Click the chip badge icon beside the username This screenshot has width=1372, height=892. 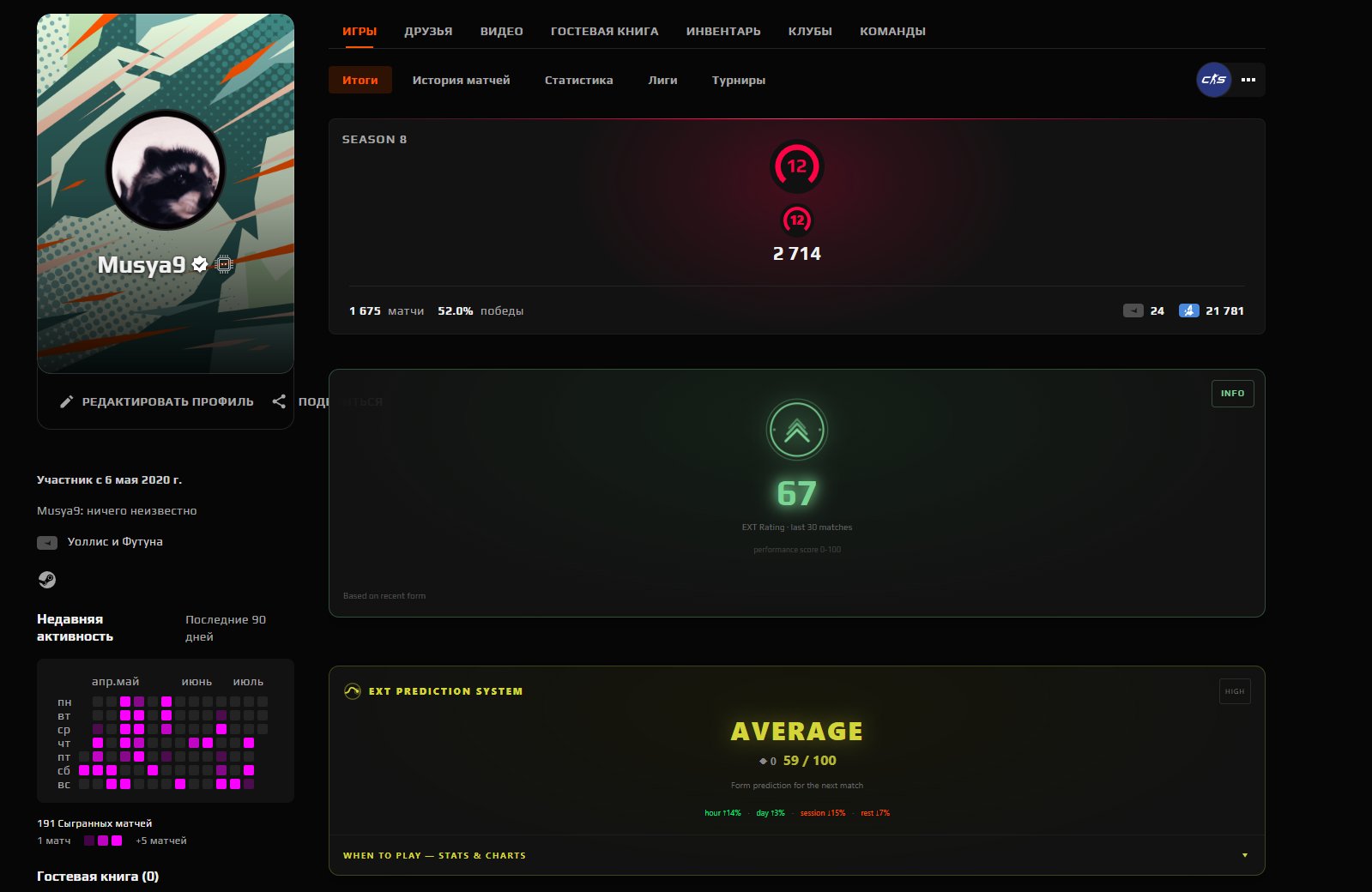(x=224, y=264)
